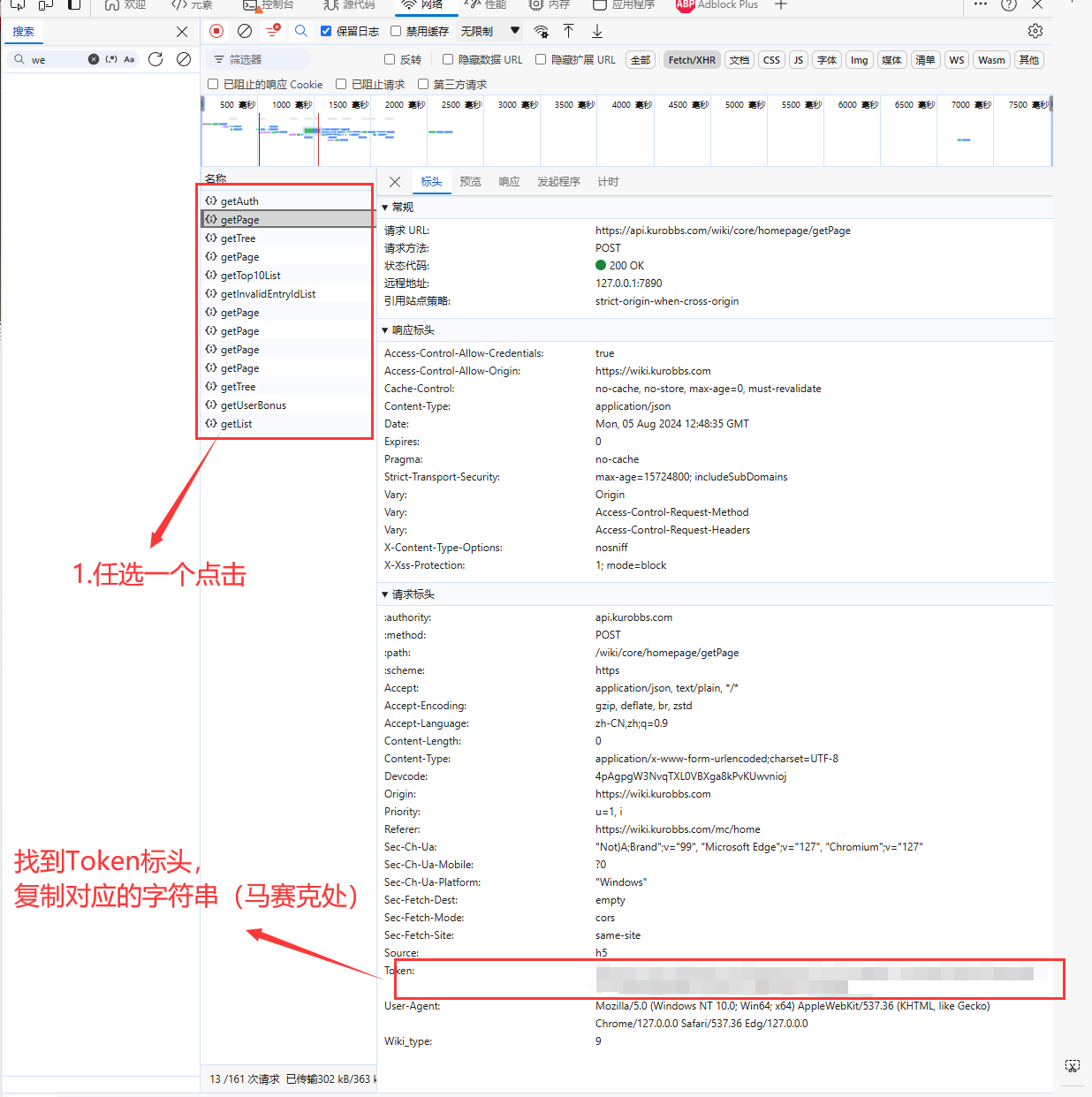Select the getTop10List request
The height and width of the screenshot is (1097, 1092).
(x=287, y=276)
